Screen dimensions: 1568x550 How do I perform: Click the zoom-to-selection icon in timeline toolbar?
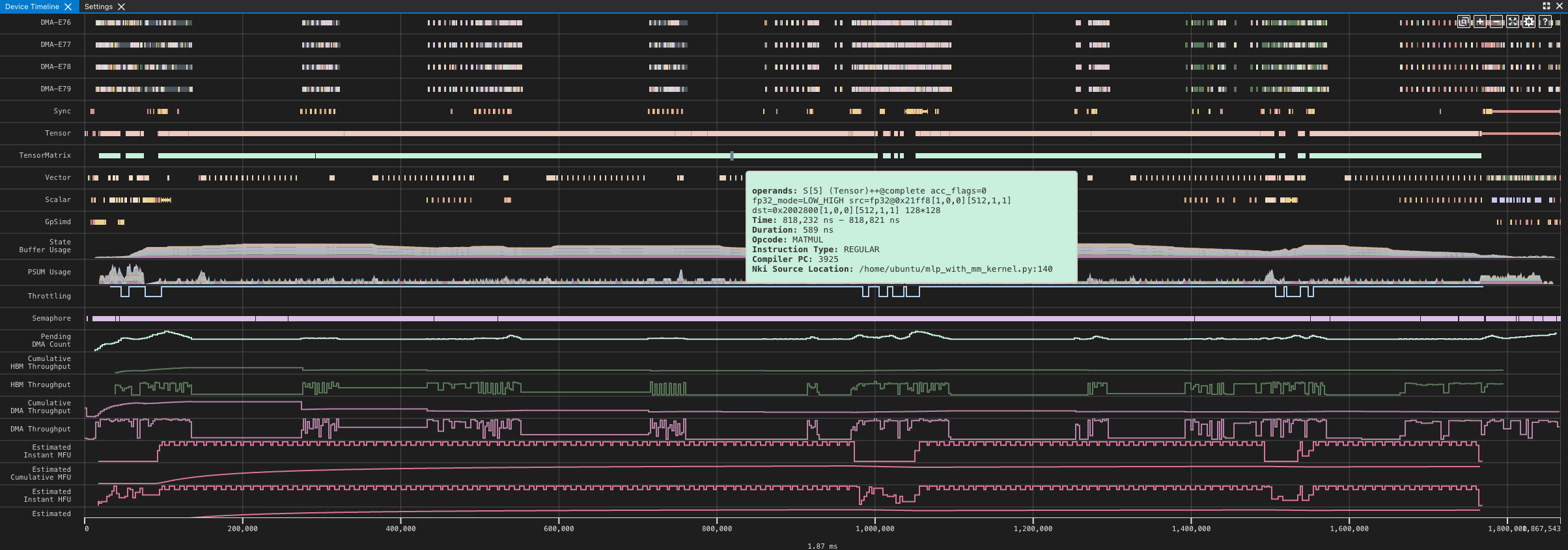(1464, 22)
